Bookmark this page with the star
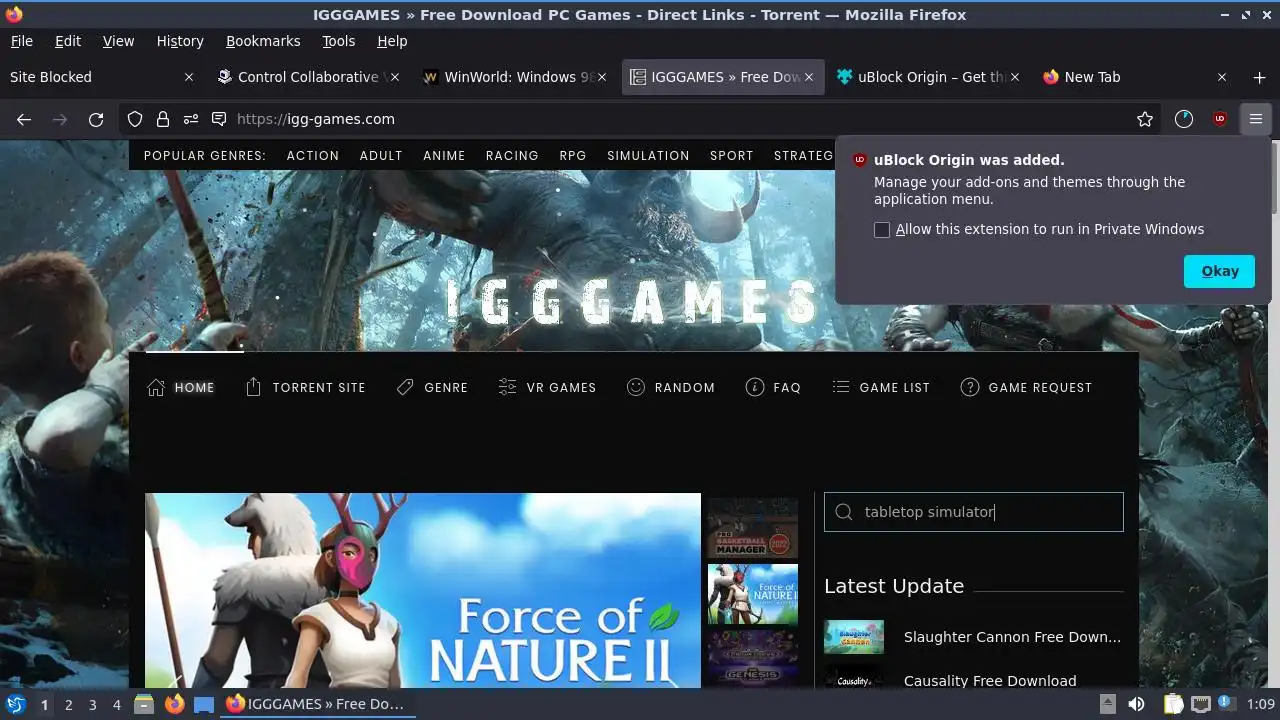Screen dimensions: 1280x720 [x=1145, y=119]
